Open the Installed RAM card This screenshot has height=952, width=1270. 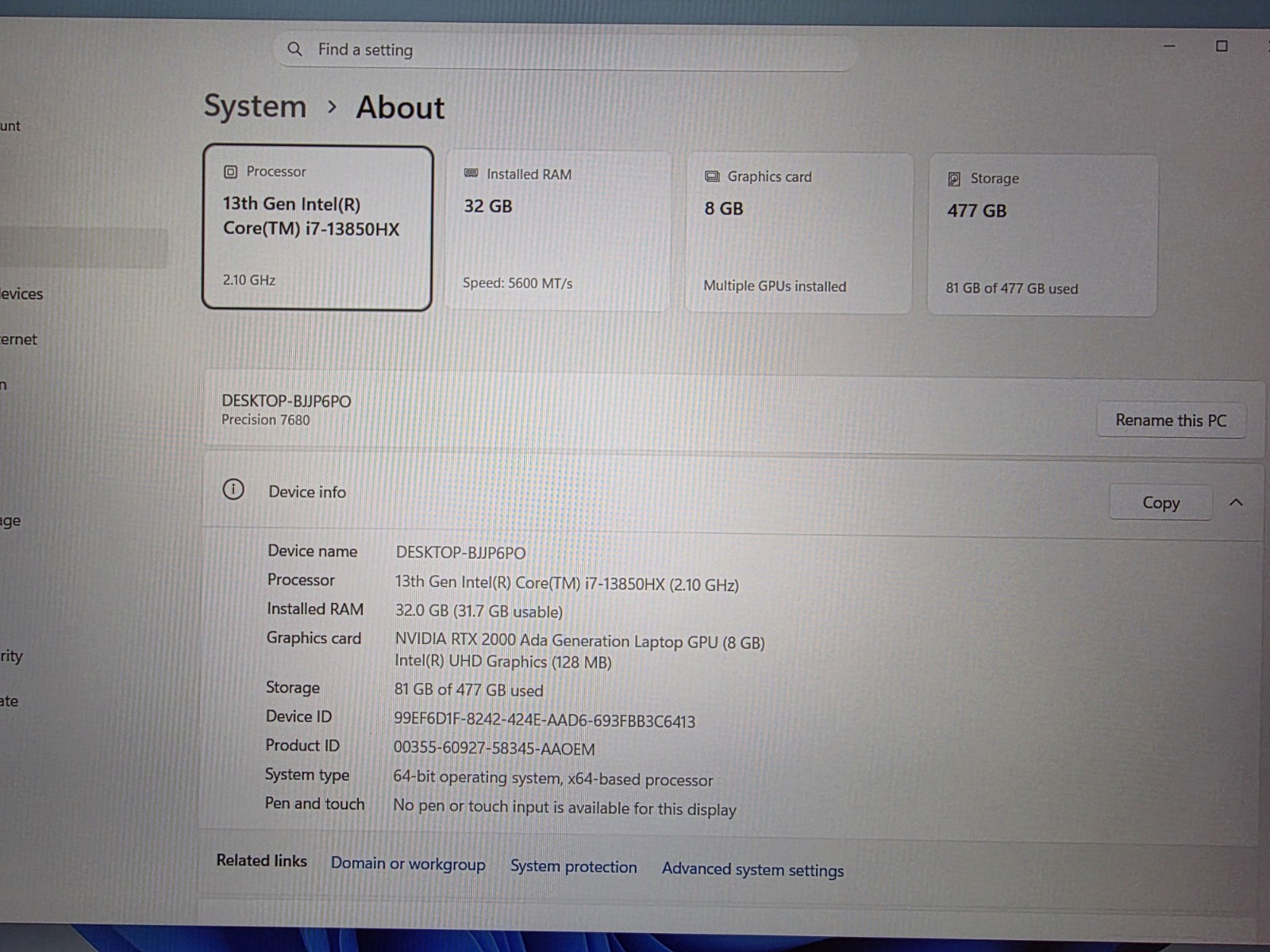coord(559,231)
